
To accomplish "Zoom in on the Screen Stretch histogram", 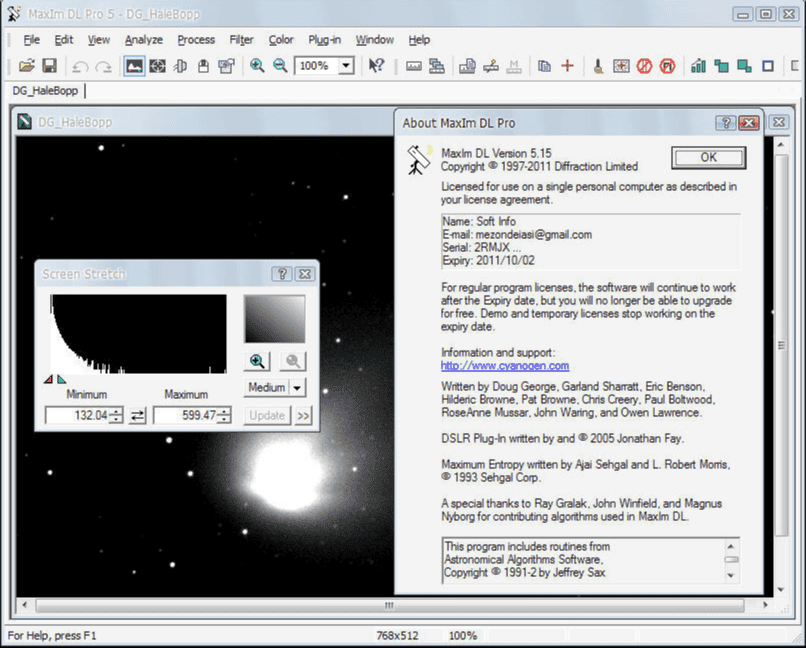I will coord(257,361).
